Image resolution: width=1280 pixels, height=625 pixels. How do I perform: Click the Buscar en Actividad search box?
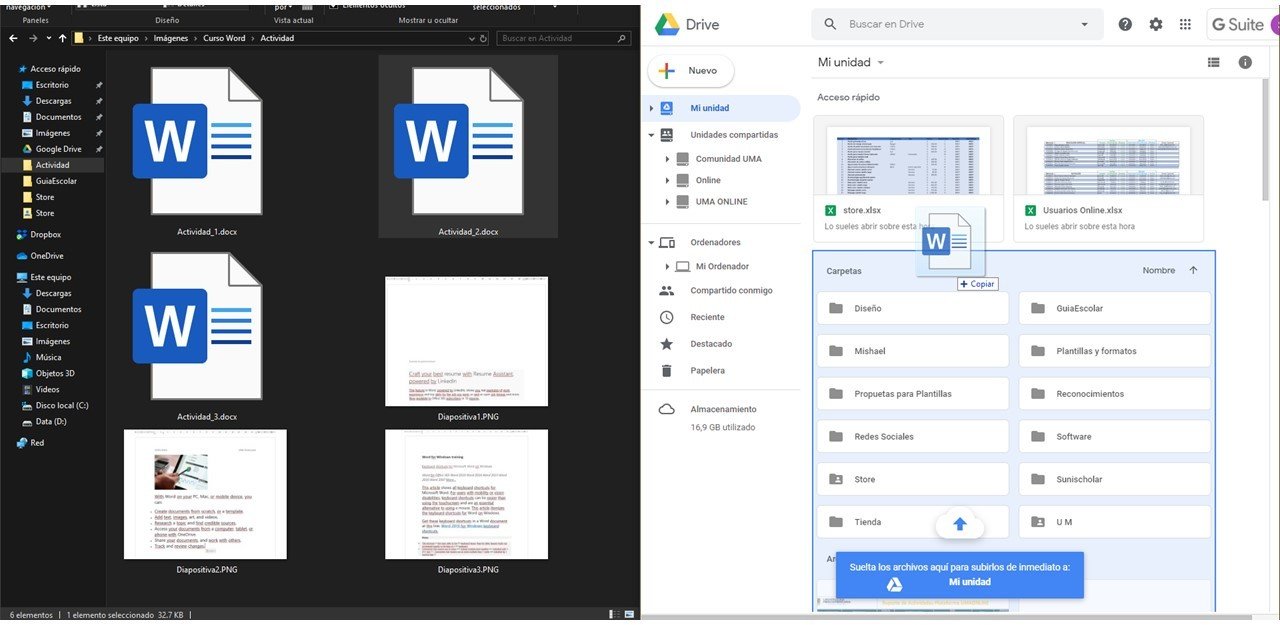pyautogui.click(x=565, y=38)
